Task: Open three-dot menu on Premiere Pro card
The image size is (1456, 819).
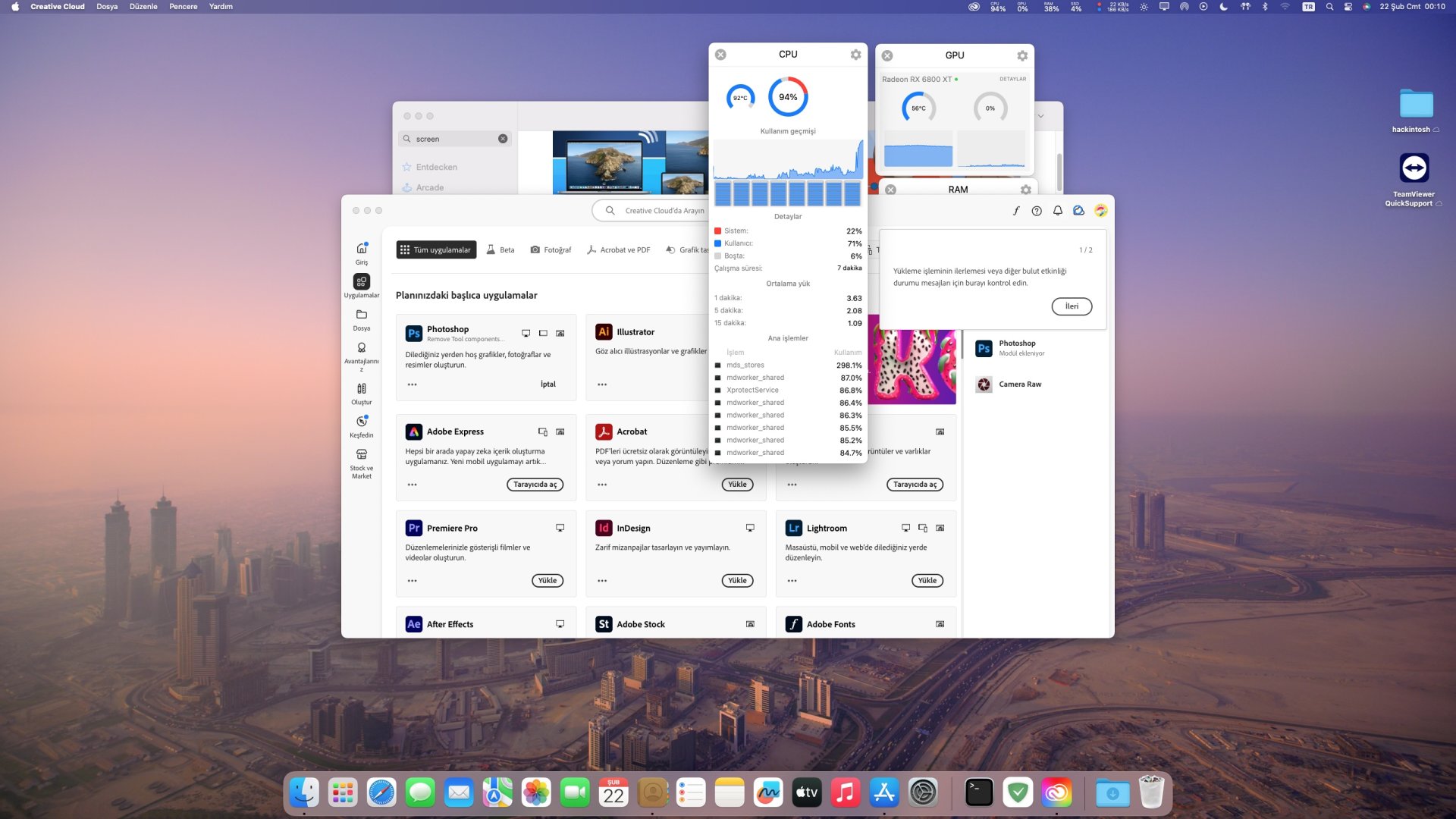Action: pyautogui.click(x=412, y=581)
